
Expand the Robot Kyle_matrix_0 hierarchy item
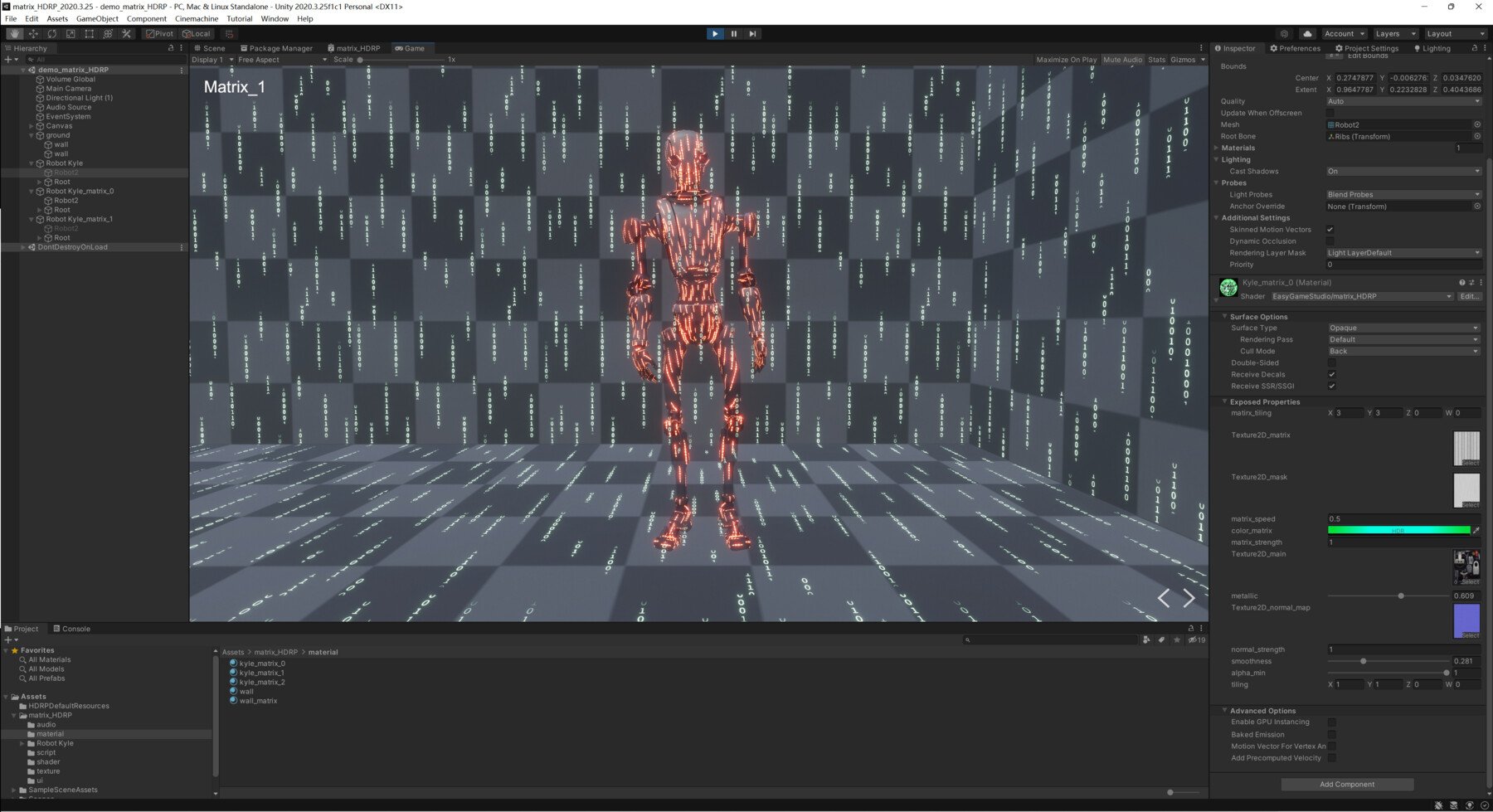[x=31, y=190]
